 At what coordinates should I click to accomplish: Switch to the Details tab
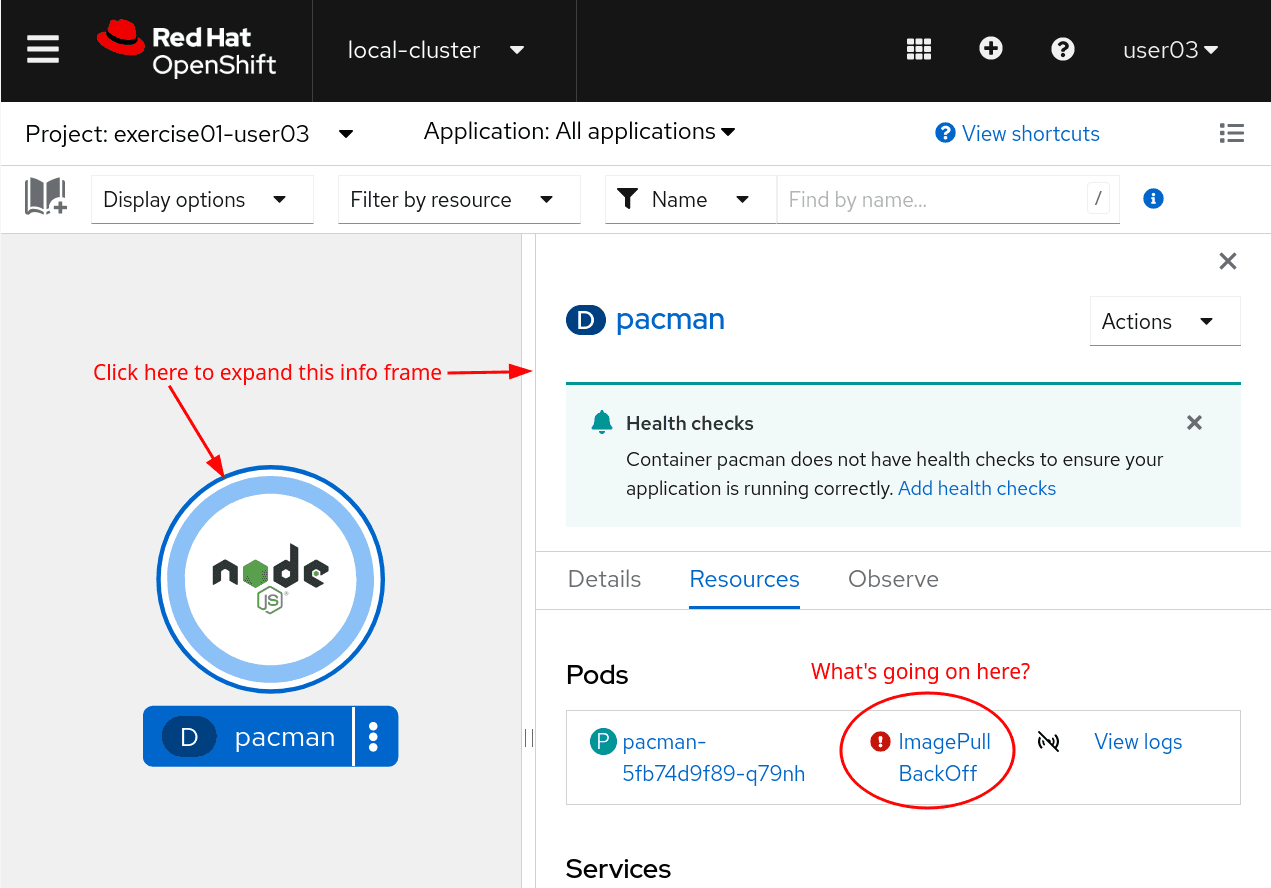click(605, 580)
